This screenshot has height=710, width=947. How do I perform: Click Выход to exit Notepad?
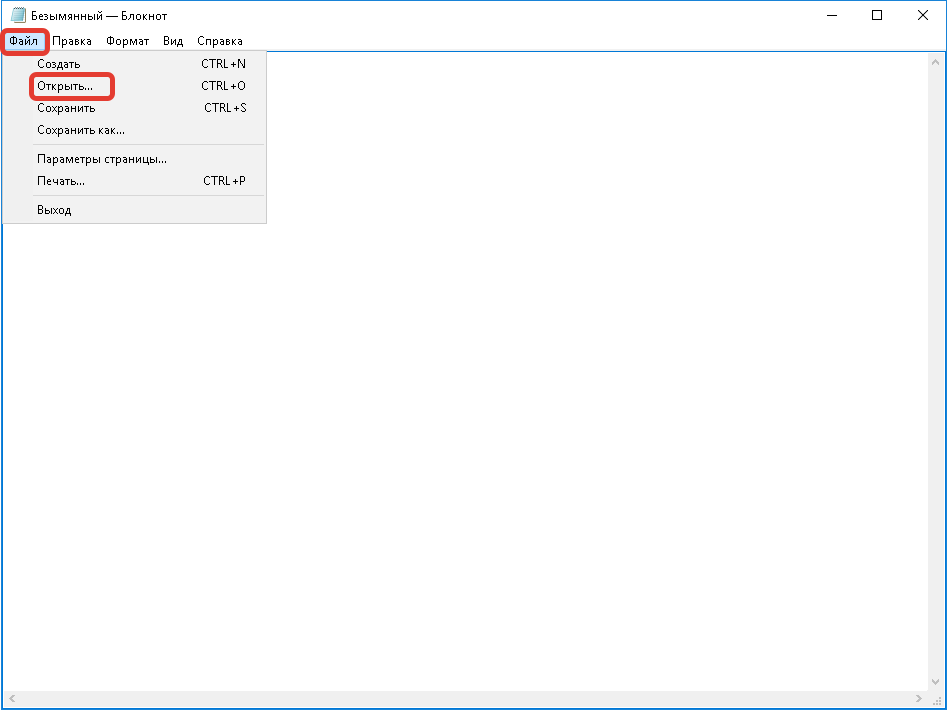click(x=54, y=210)
